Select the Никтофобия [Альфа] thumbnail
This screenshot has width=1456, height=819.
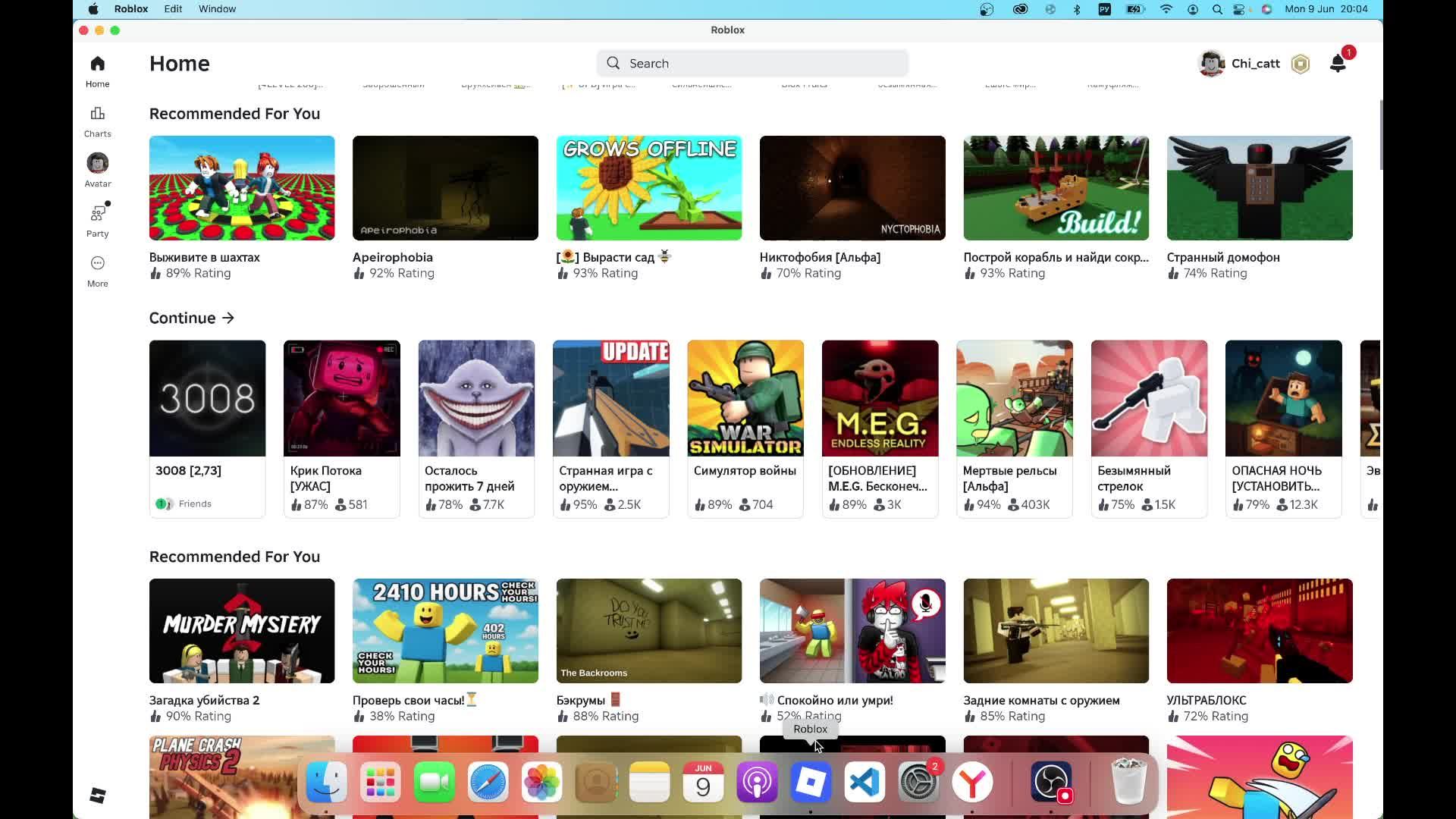coord(852,188)
